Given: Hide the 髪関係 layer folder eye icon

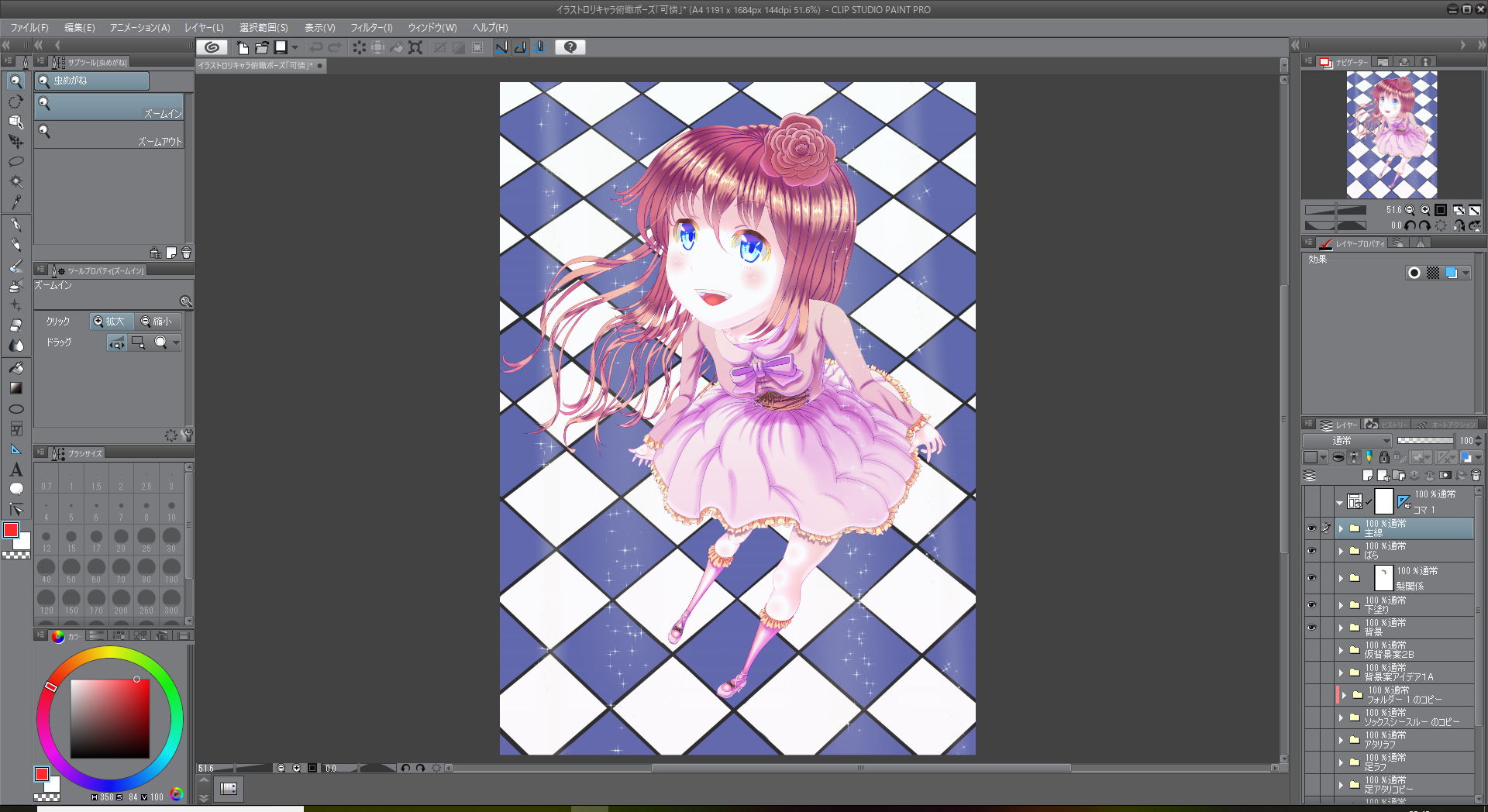Looking at the screenshot, I should tap(1311, 578).
